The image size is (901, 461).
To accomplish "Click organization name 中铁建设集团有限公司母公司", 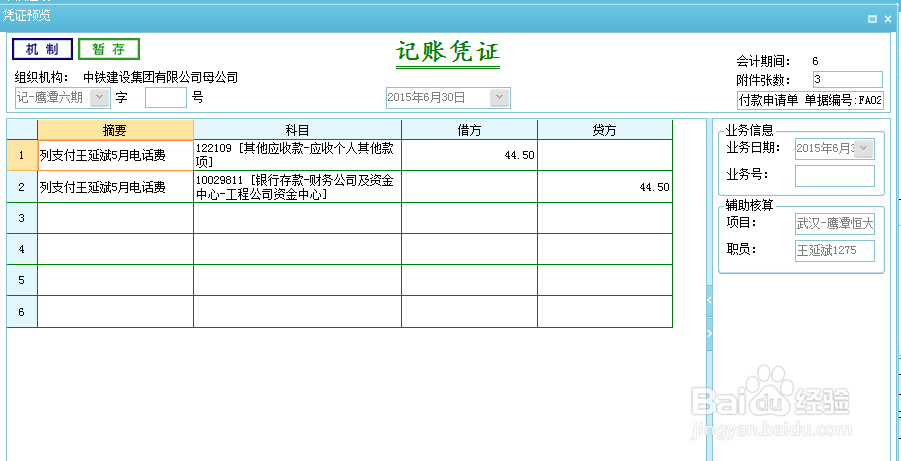I will (x=160, y=77).
